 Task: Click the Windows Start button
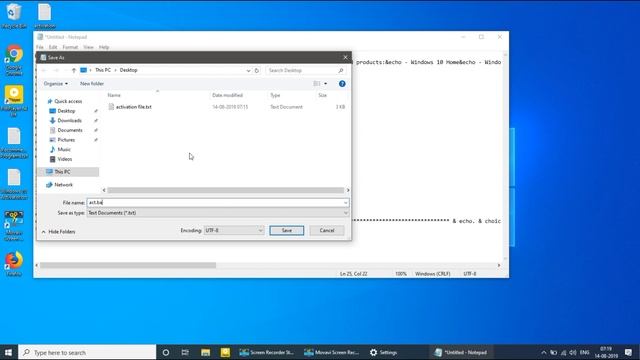tap(9, 352)
